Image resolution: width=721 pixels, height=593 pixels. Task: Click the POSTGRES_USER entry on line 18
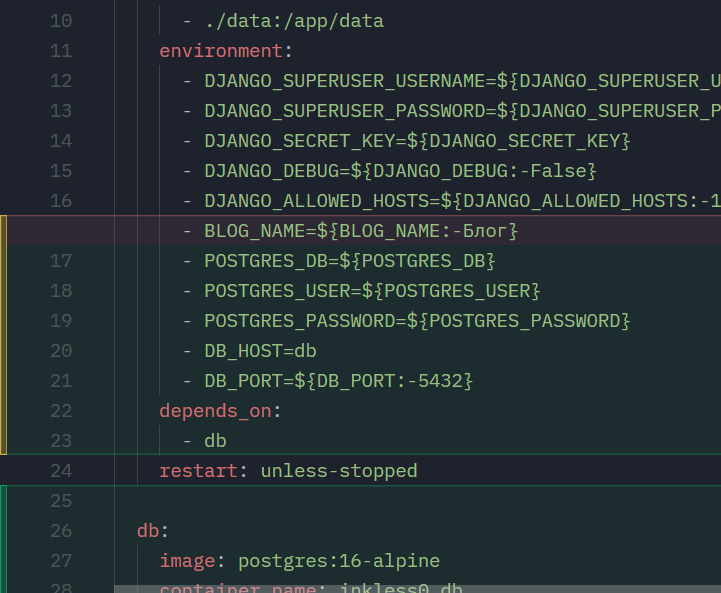point(372,291)
